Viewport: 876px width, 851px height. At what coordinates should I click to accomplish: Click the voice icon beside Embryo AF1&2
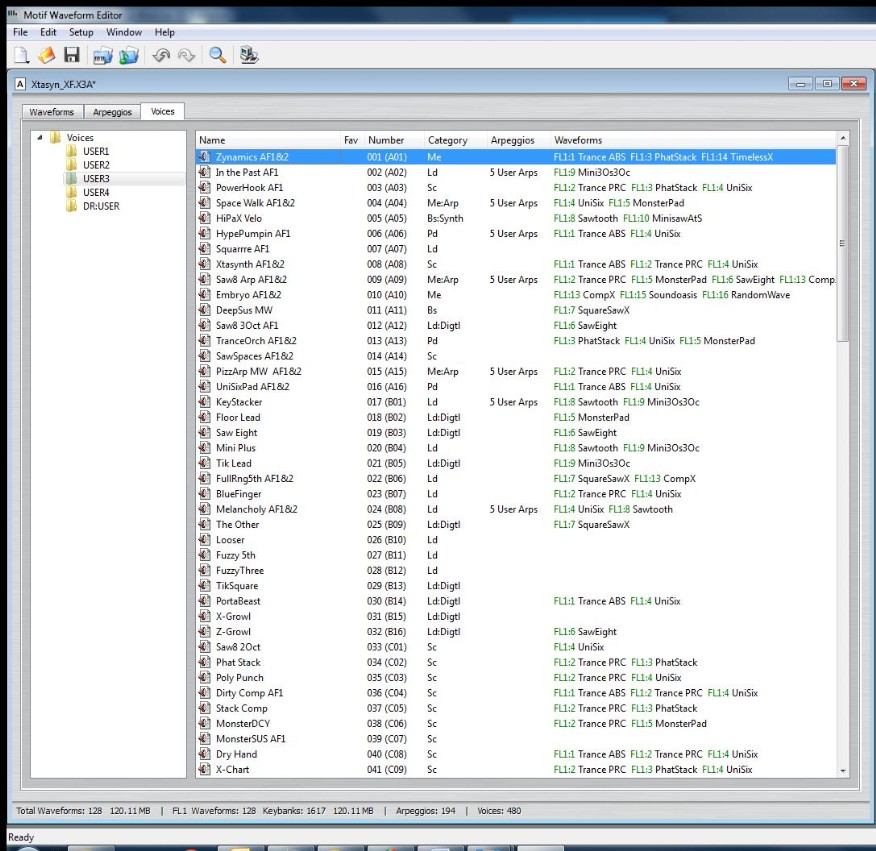click(205, 294)
